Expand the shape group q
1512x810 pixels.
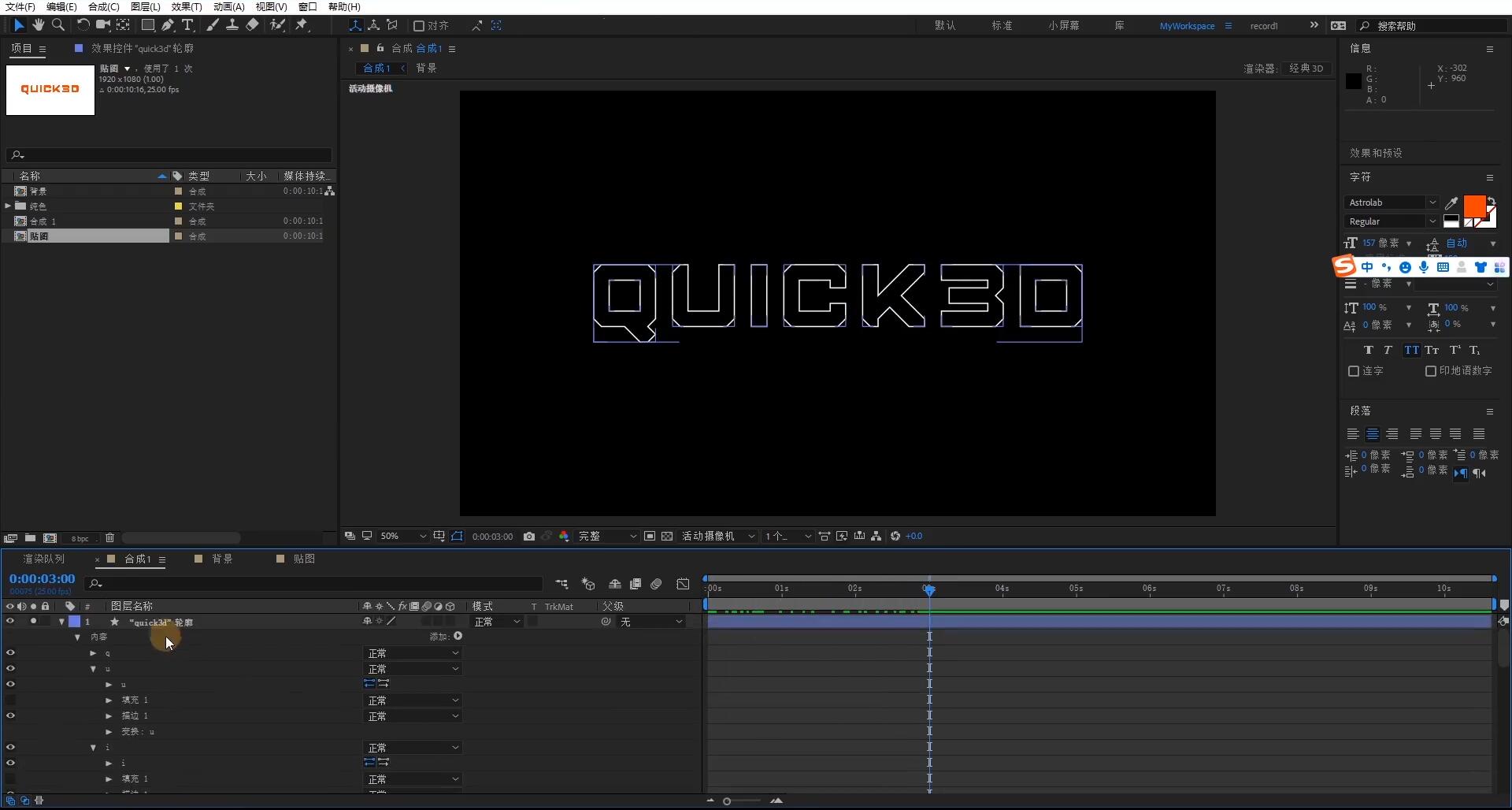click(93, 653)
